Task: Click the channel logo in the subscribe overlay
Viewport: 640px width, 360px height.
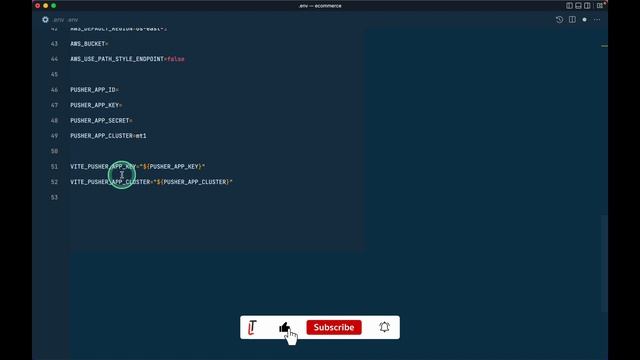Action: pos(252,327)
